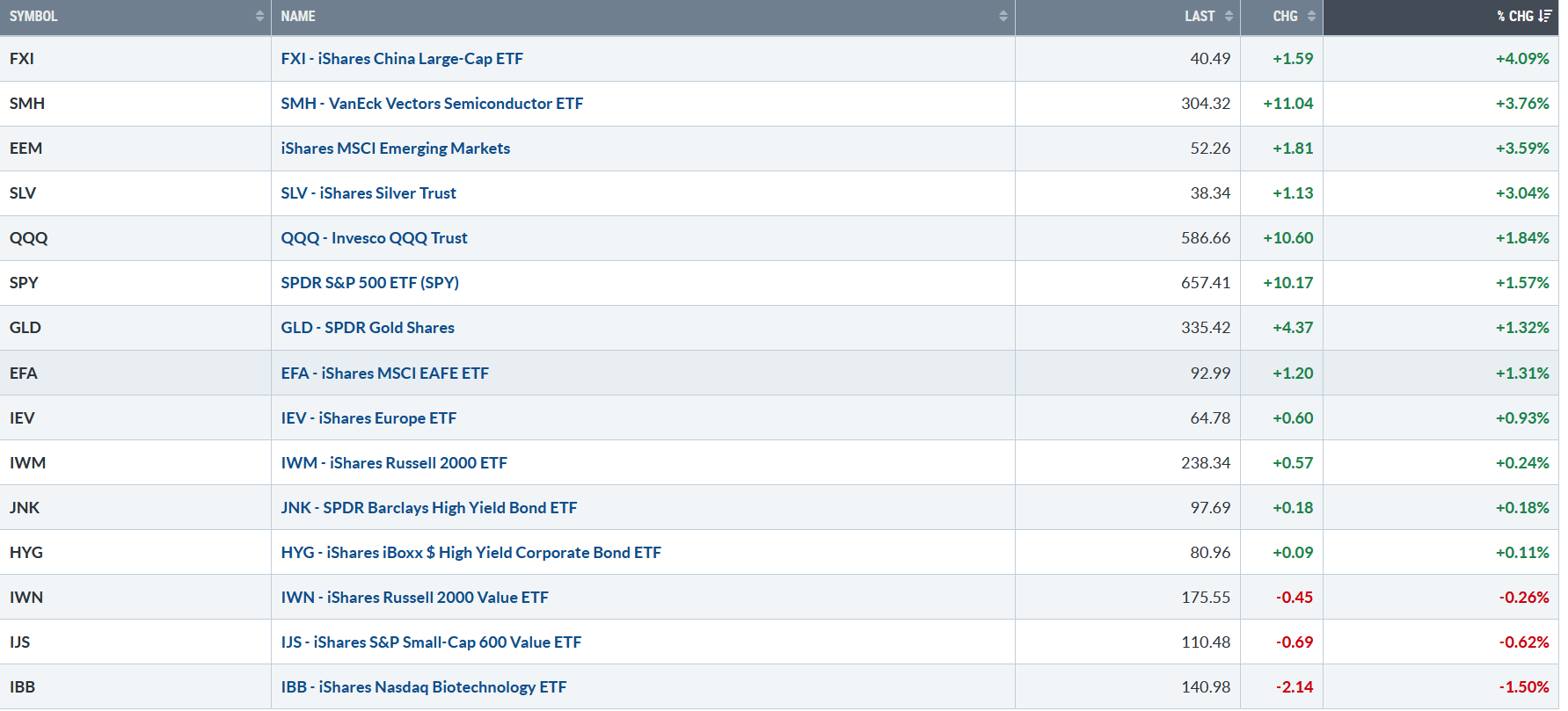The width and height of the screenshot is (1568, 711).
Task: View IWM - iShares Russell 2000 ETF
Action: pos(394,463)
